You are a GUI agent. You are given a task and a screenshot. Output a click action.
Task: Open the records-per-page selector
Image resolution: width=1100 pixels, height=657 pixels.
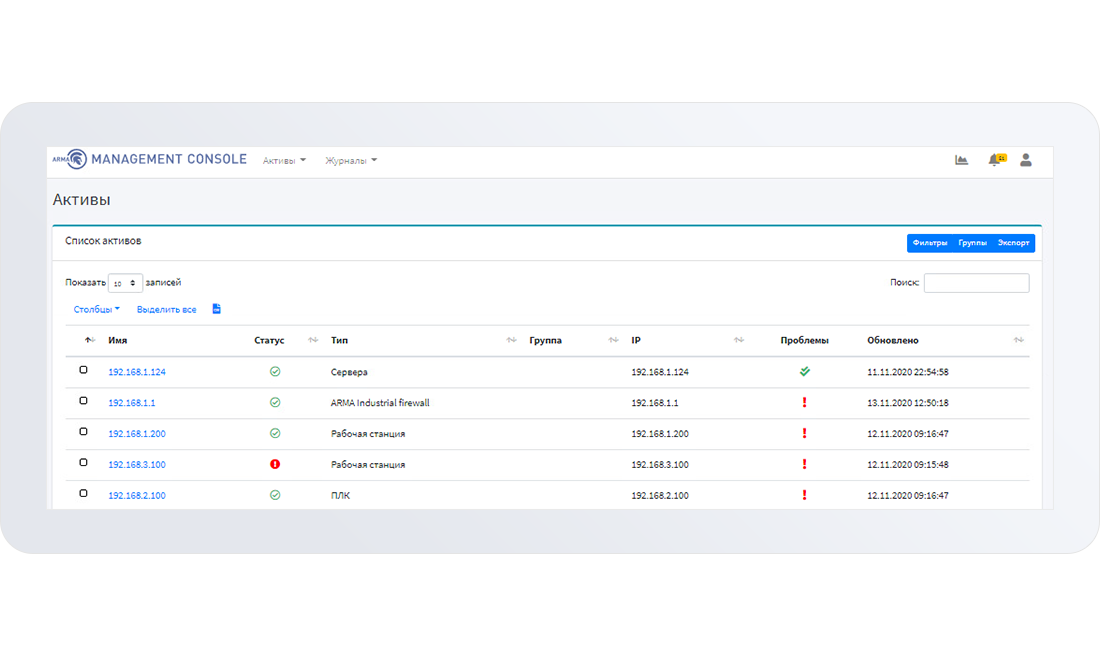click(x=125, y=284)
